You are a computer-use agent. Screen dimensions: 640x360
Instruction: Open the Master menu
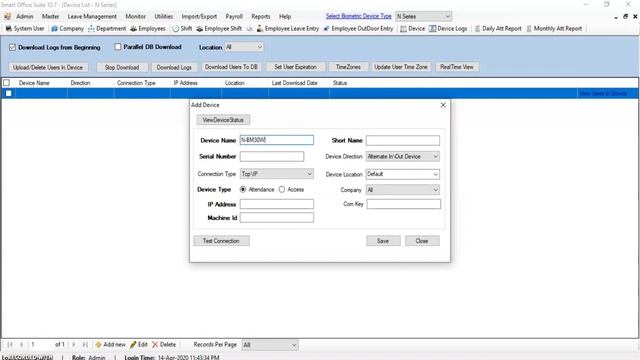point(51,17)
